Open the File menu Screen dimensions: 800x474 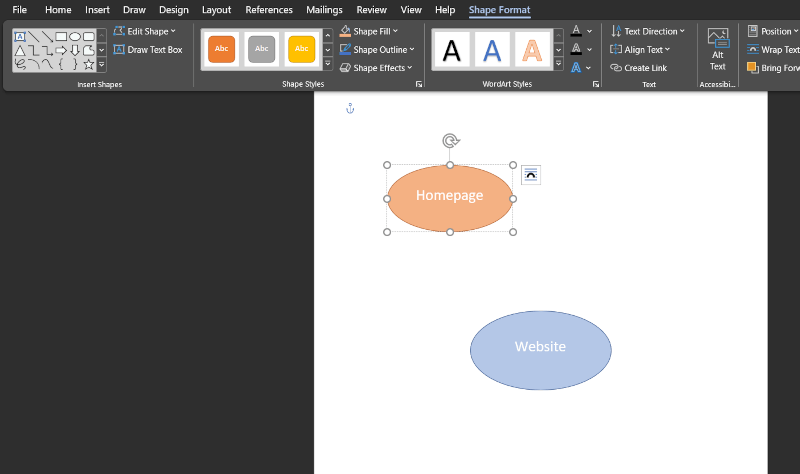tap(19, 10)
